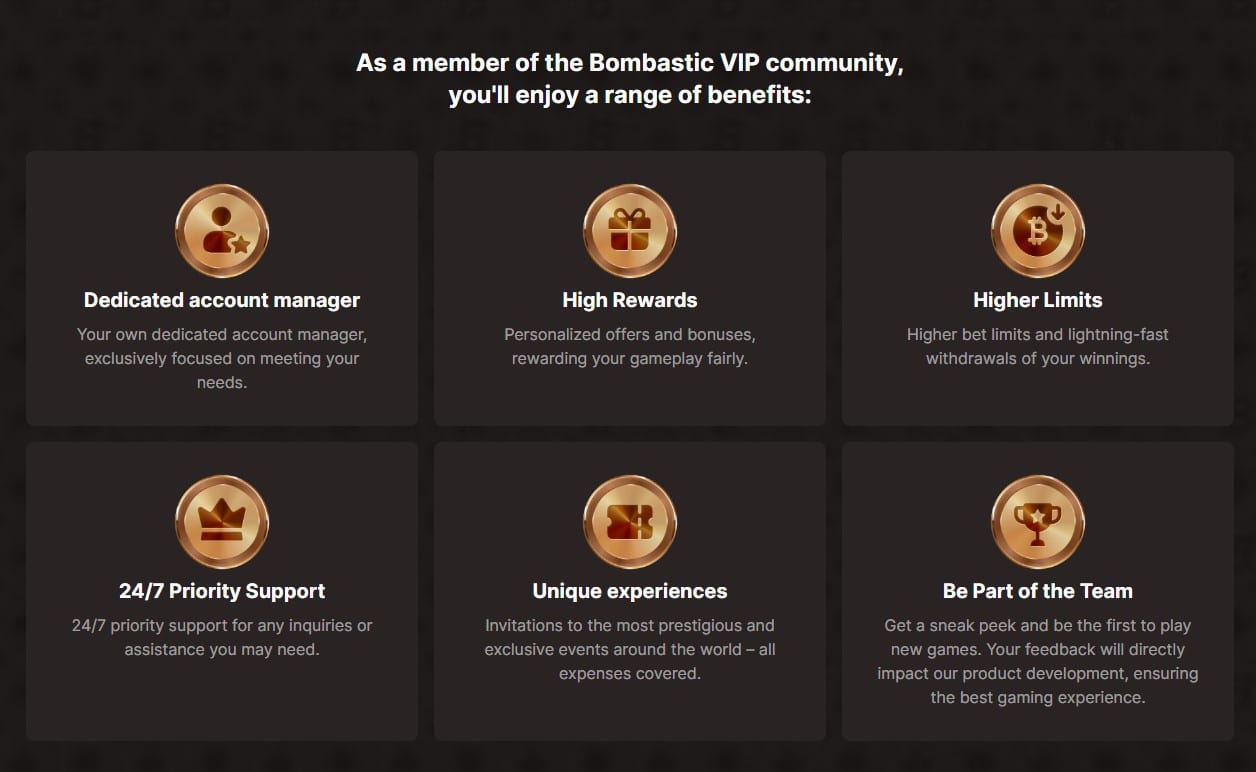Image resolution: width=1256 pixels, height=772 pixels.
Task: Select the "Be Part of the Team" heading
Action: point(1038,591)
